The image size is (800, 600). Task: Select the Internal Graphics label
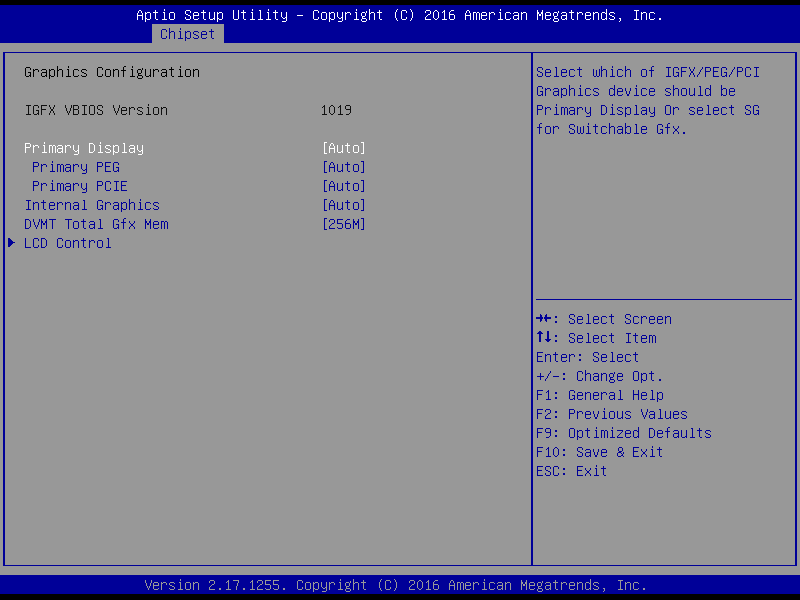point(92,205)
